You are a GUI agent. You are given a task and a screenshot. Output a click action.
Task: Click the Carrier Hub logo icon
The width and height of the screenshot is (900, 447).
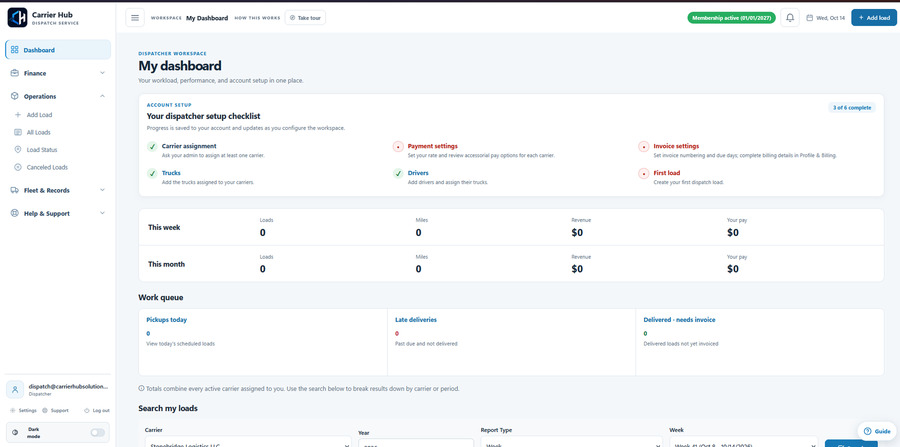[17, 18]
